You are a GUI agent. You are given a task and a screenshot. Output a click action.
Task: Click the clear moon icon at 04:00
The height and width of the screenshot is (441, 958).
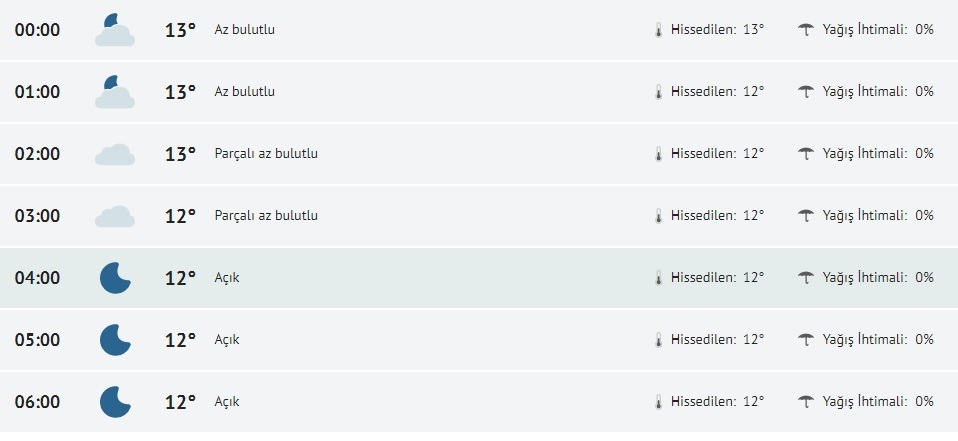(x=115, y=278)
